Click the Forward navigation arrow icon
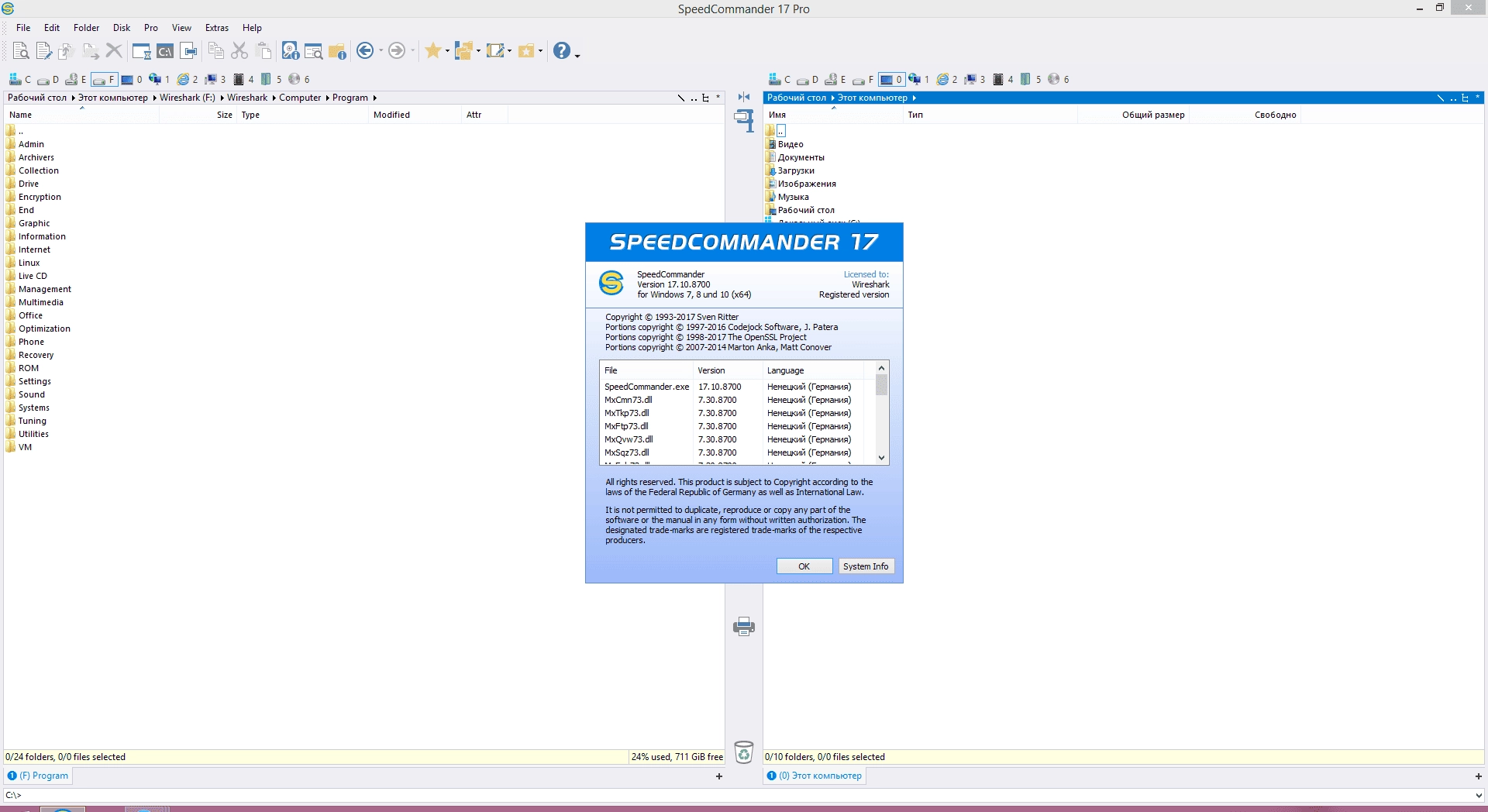Screen dimensions: 1488x812 coord(396,51)
